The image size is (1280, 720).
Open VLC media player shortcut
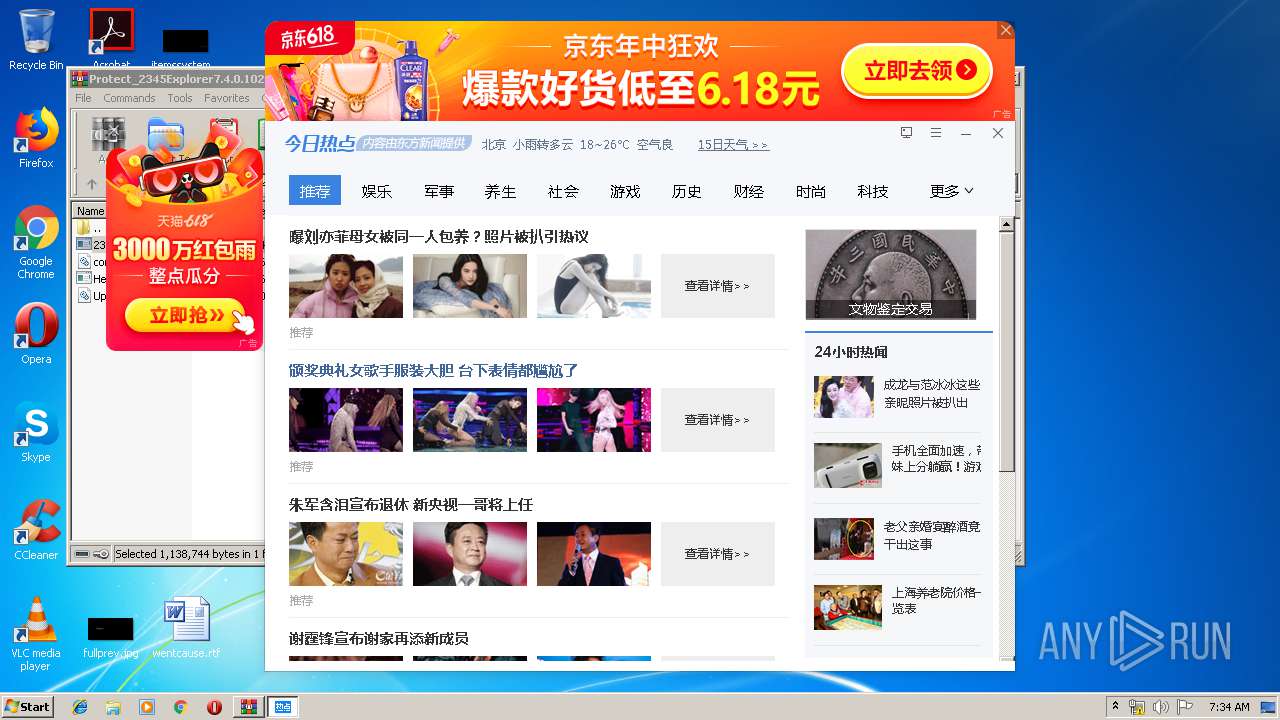click(x=36, y=634)
